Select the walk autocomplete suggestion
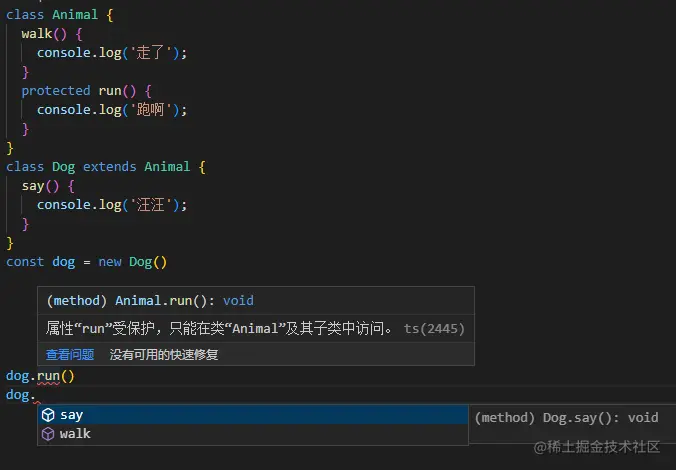676x470 pixels. tap(253, 434)
